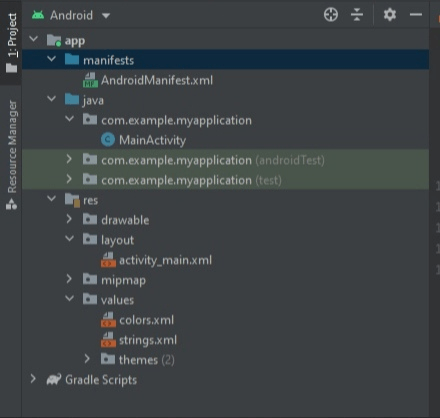
Task: Expand com.example.myapplication (androidTest) package
Action: click(x=69, y=159)
